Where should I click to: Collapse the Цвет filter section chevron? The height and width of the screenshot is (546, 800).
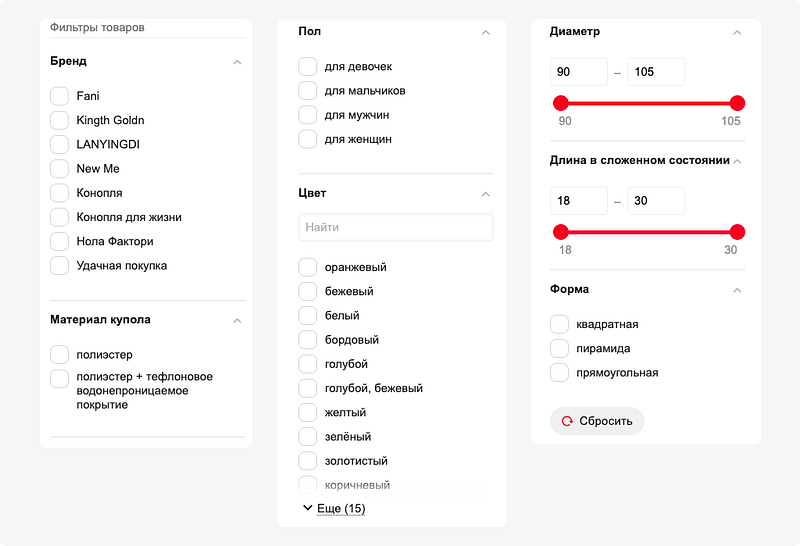(486, 194)
